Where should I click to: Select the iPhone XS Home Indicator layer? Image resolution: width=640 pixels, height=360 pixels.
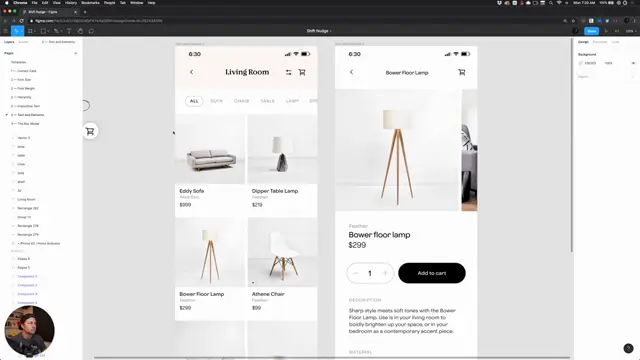pos(39,244)
